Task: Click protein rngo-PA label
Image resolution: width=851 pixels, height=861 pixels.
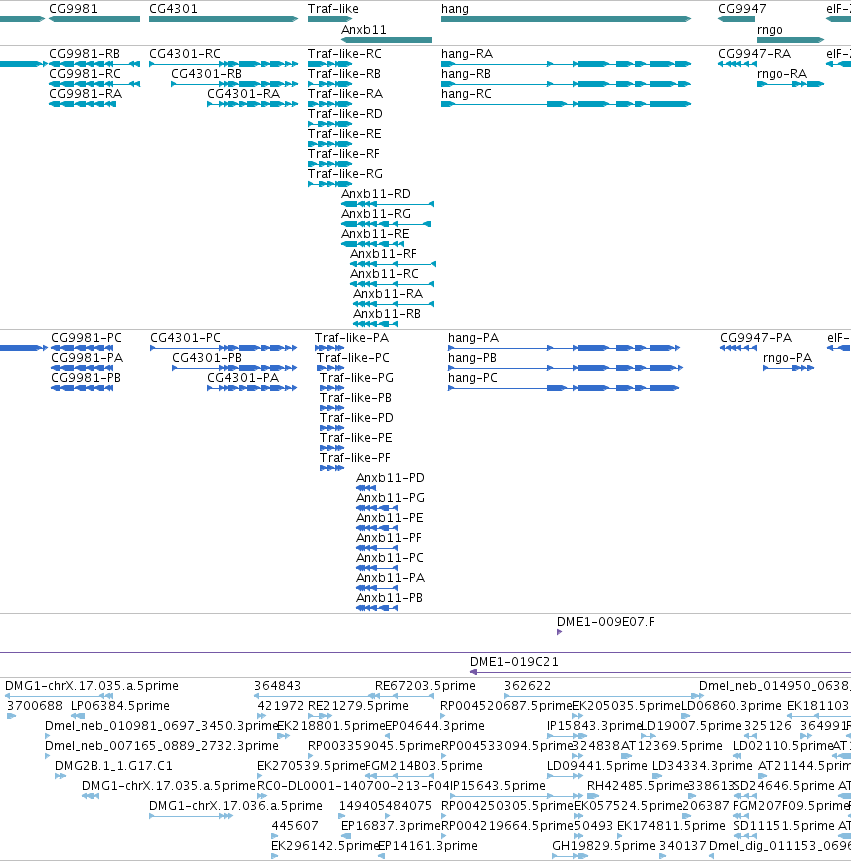Action: coord(787,358)
